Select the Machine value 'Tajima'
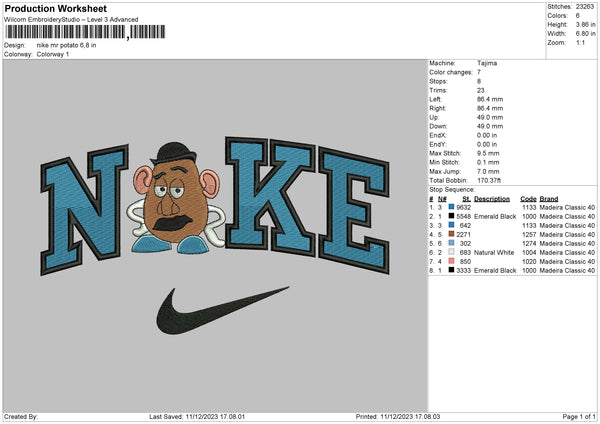The height and width of the screenshot is (424, 600). 487,63
